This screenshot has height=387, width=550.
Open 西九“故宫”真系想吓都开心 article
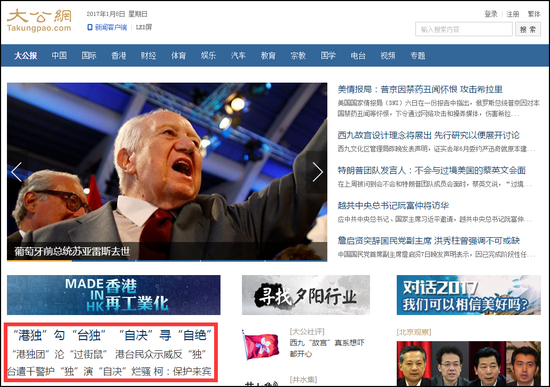[x=327, y=348]
